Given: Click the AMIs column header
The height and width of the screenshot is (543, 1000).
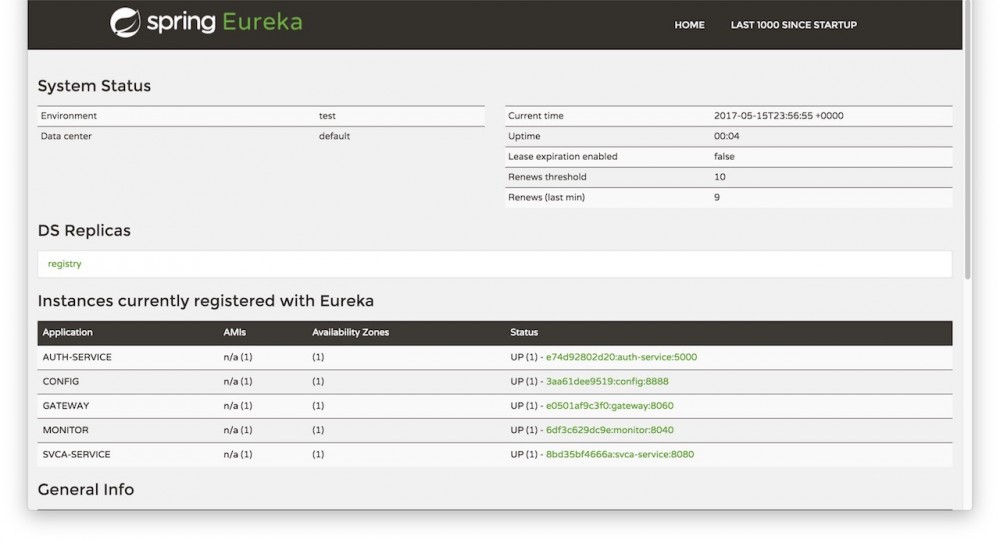Looking at the screenshot, I should pyautogui.click(x=233, y=333).
